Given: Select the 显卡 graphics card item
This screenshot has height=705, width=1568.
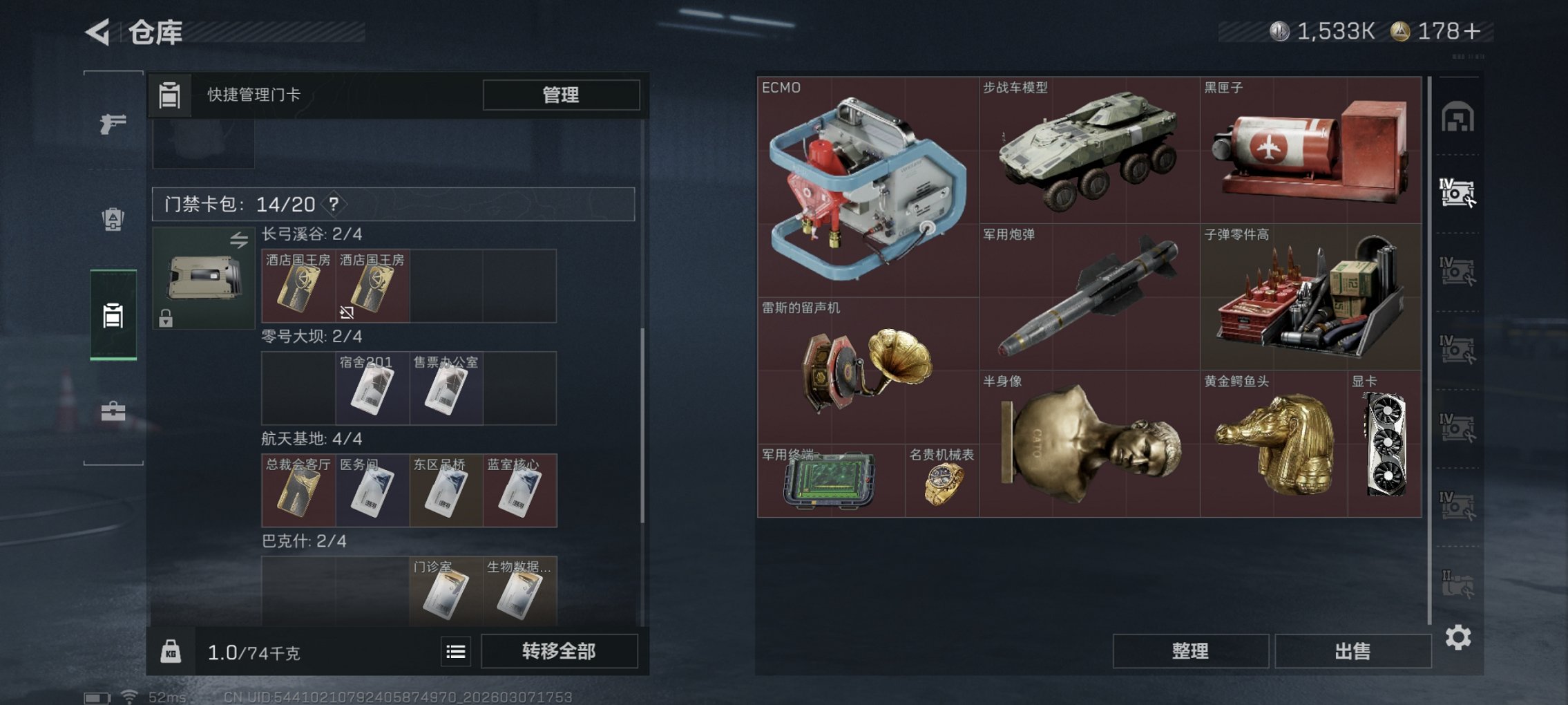Looking at the screenshot, I should [1384, 444].
